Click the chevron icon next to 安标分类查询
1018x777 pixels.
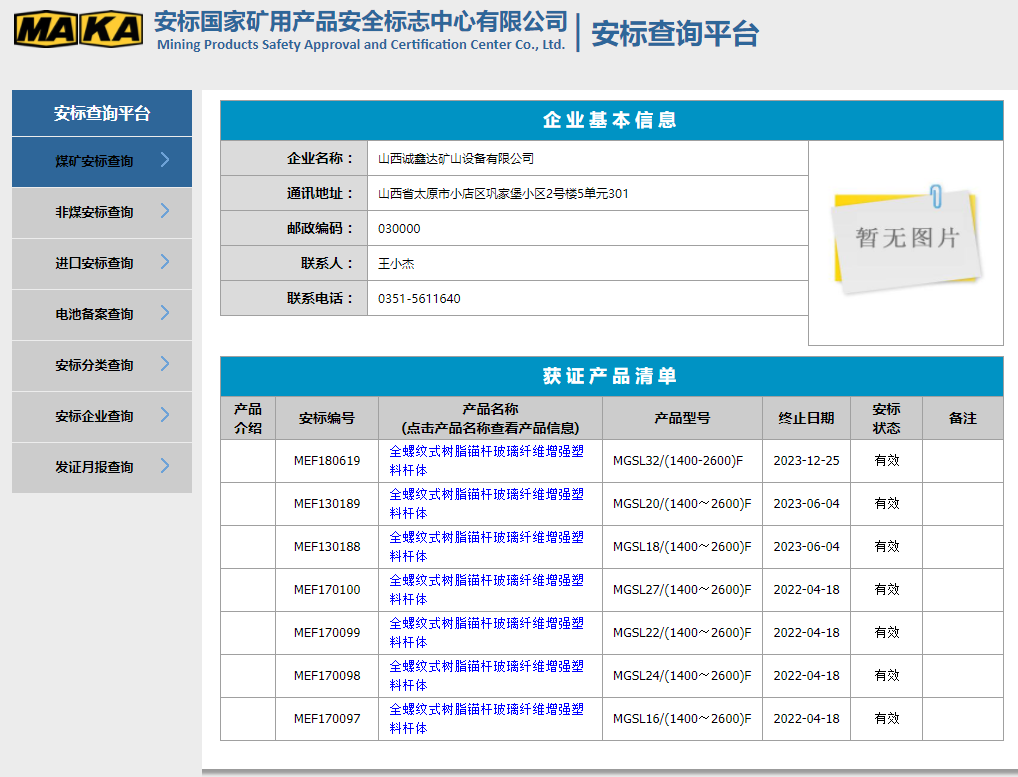pyautogui.click(x=165, y=364)
